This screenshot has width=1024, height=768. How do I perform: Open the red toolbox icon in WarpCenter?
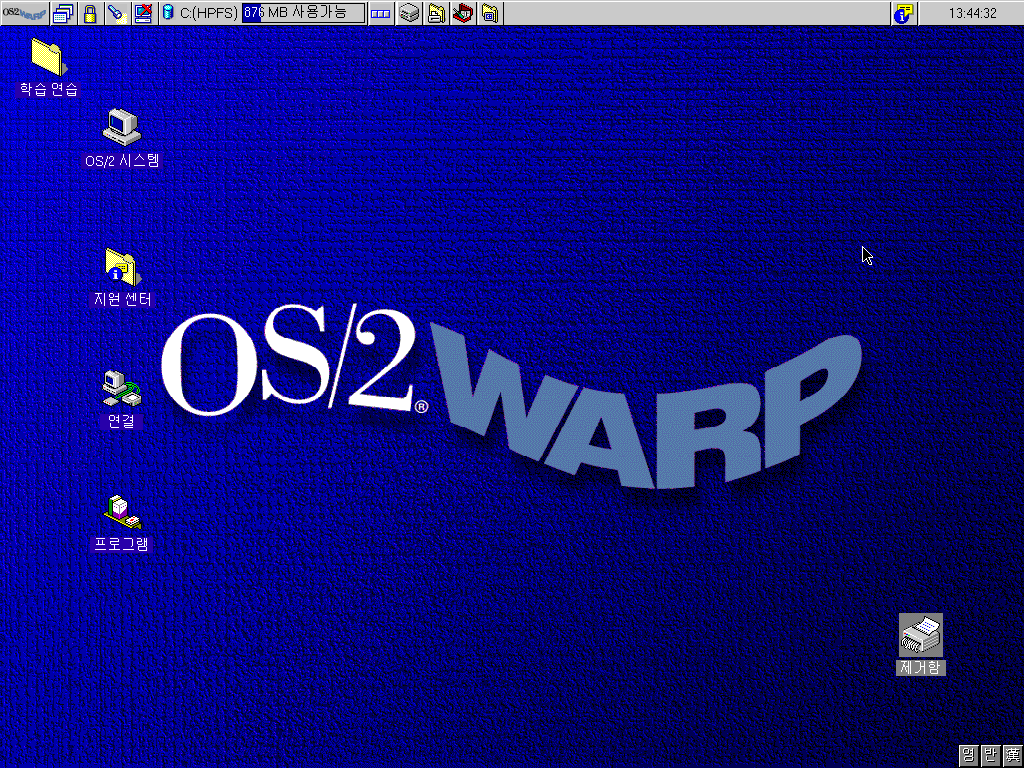coord(462,13)
